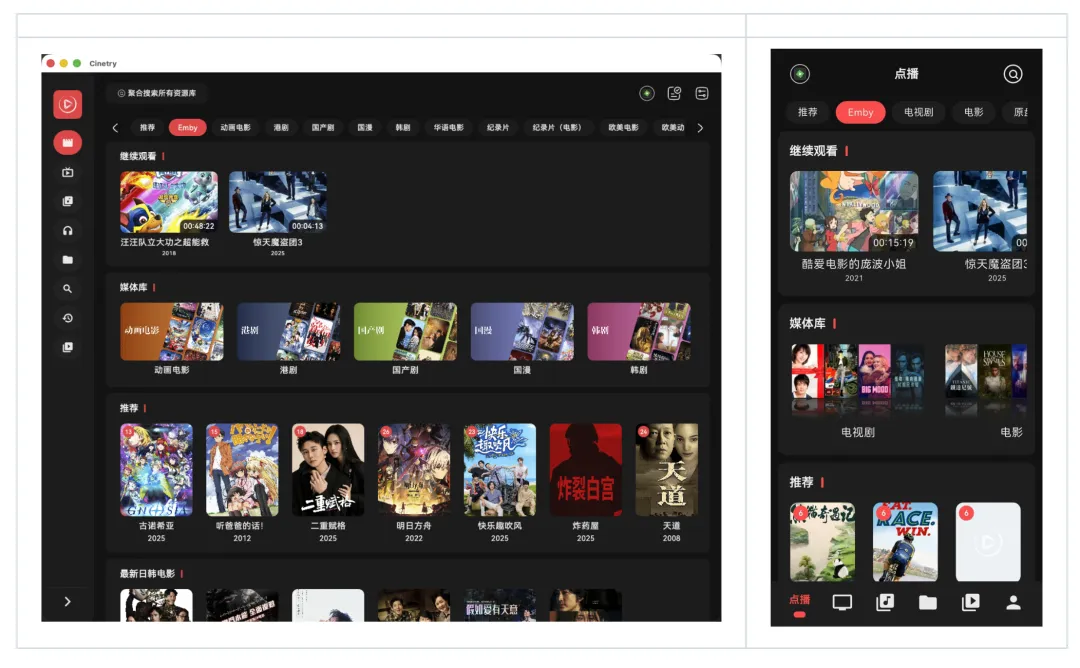Click the 最新日韩电影 section heading
Image resolution: width=1080 pixels, height=668 pixels.
click(x=147, y=573)
